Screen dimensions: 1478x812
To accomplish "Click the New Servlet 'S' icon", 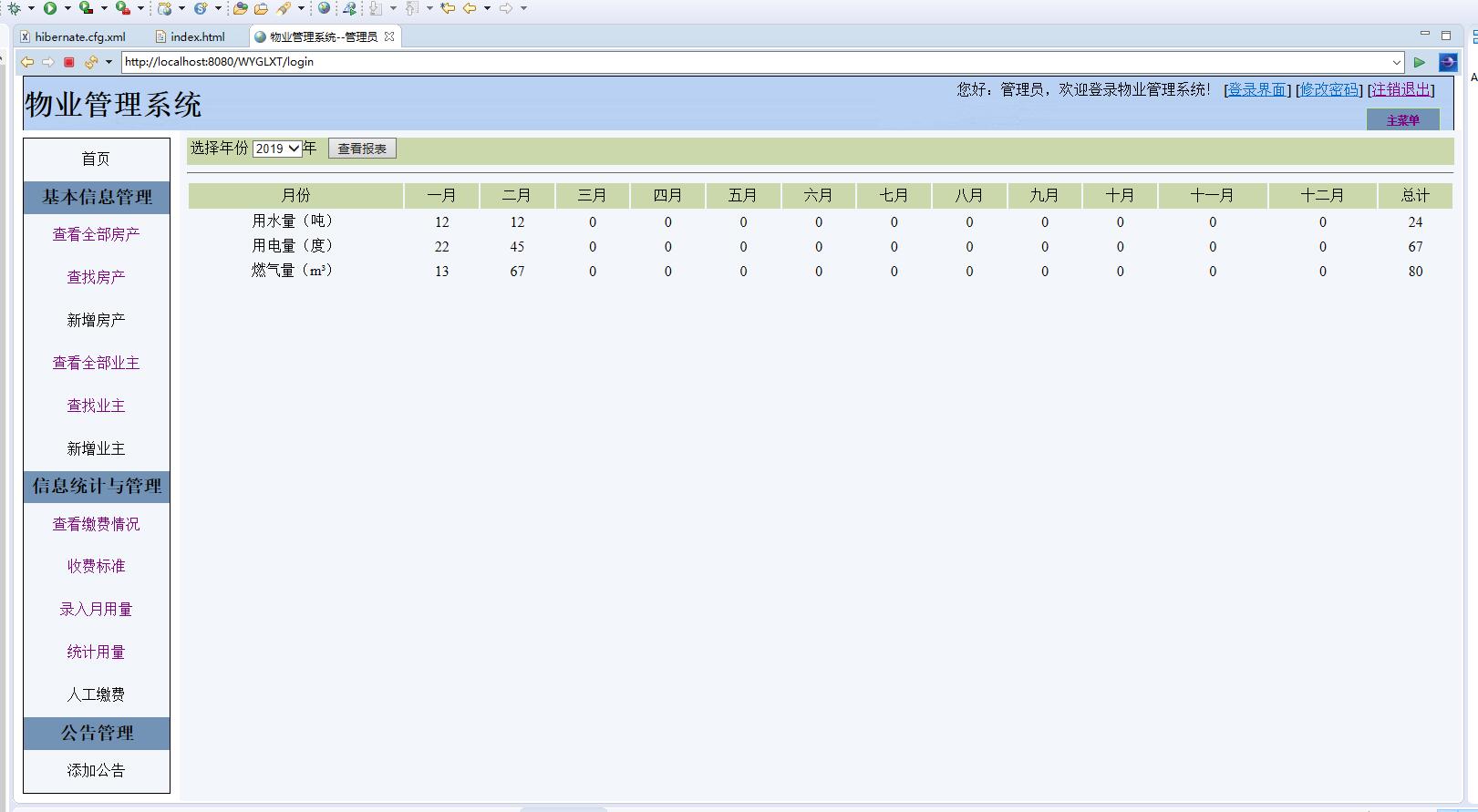I will pos(200,8).
